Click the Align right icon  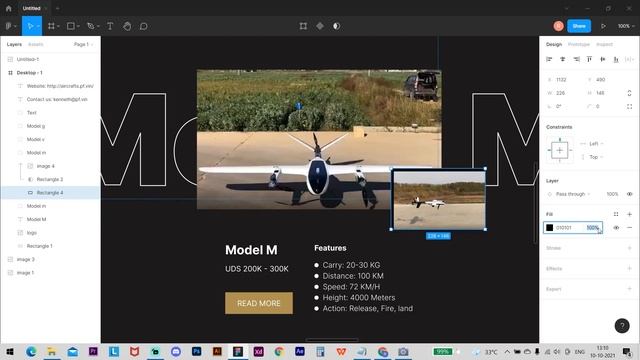coord(576,59)
